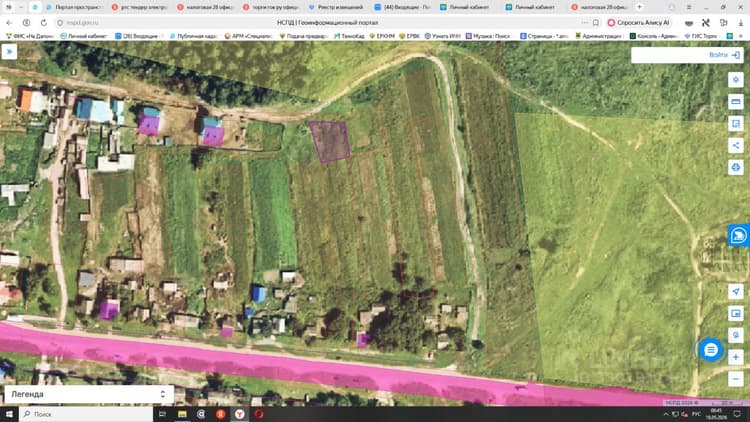This screenshot has width=750, height=422.
Task: Open File Explorer on taskbar
Action: coord(182,414)
